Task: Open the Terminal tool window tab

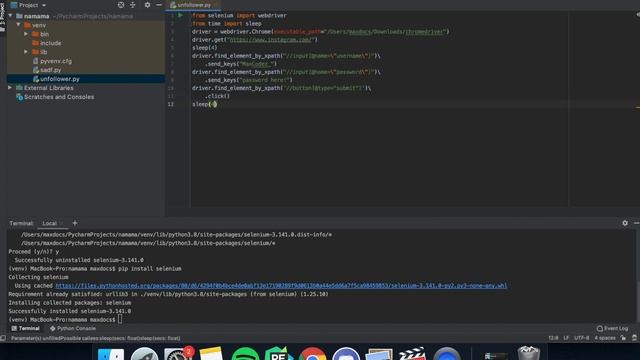Action: [x=25, y=328]
